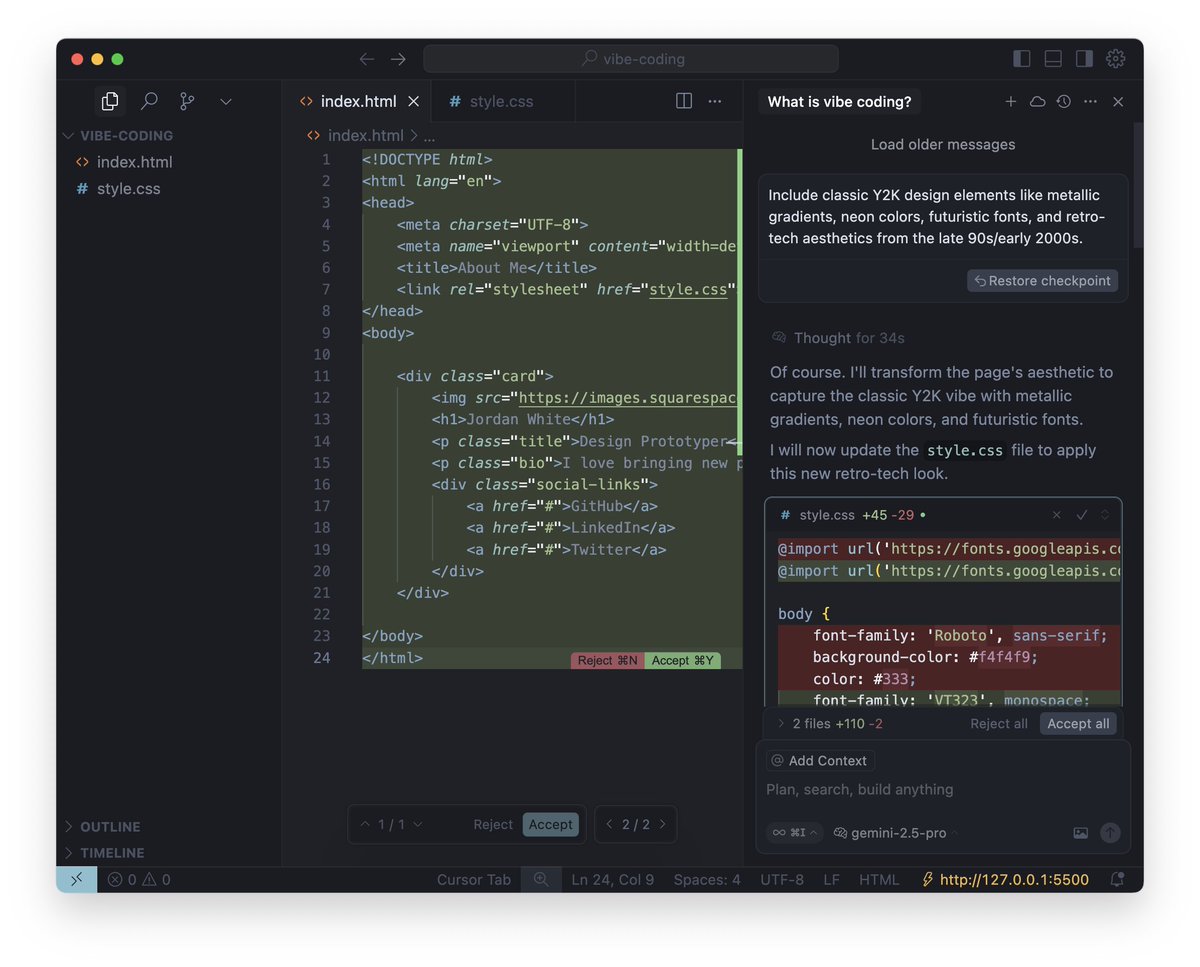Viewport: 1200px width, 967px height.
Task: Close the AI chat panel
Action: pos(1118,102)
